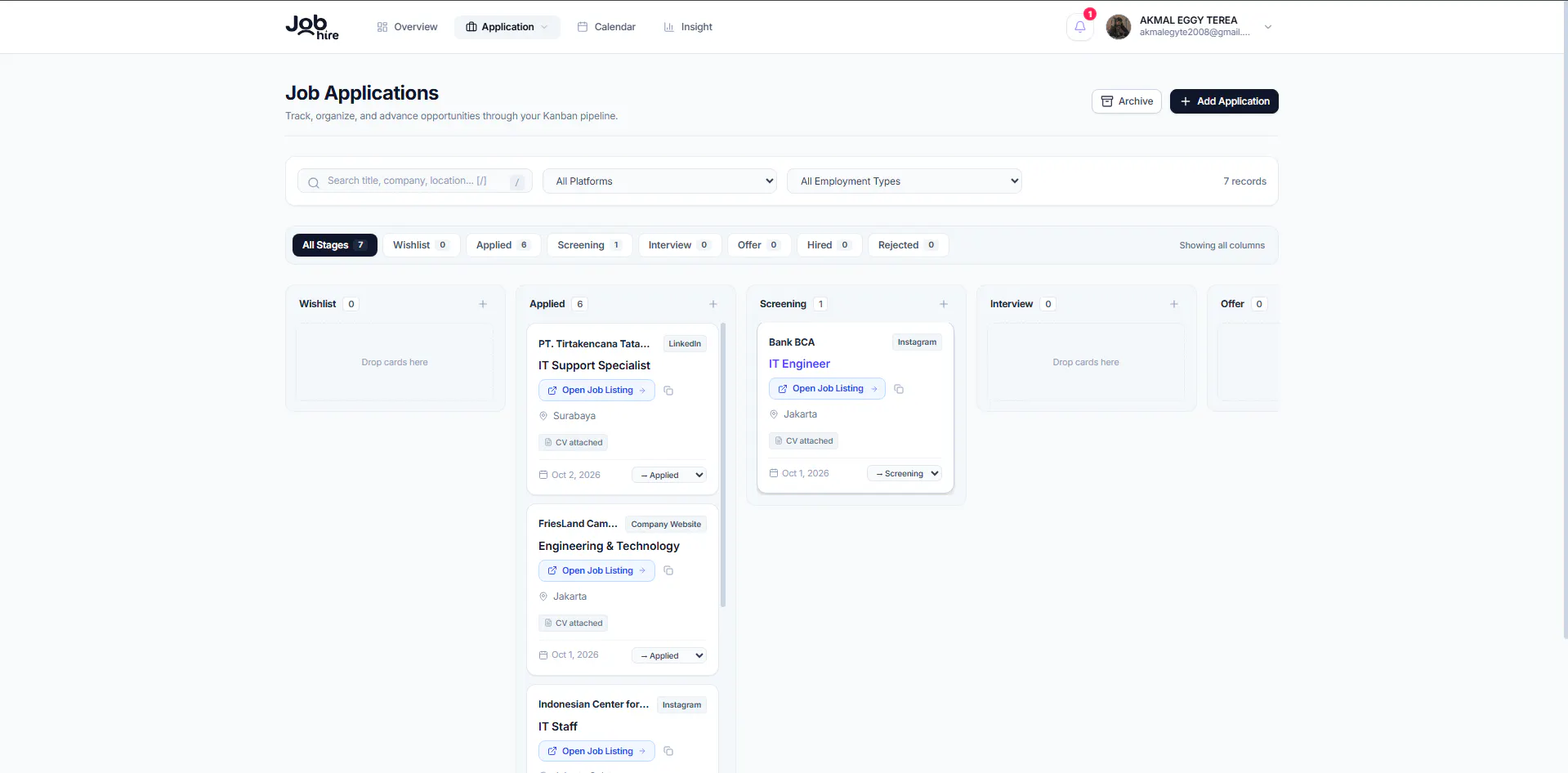This screenshot has width=1568, height=773.
Task: Click the calendar icon beside Oct 2, 2026
Action: (543, 475)
